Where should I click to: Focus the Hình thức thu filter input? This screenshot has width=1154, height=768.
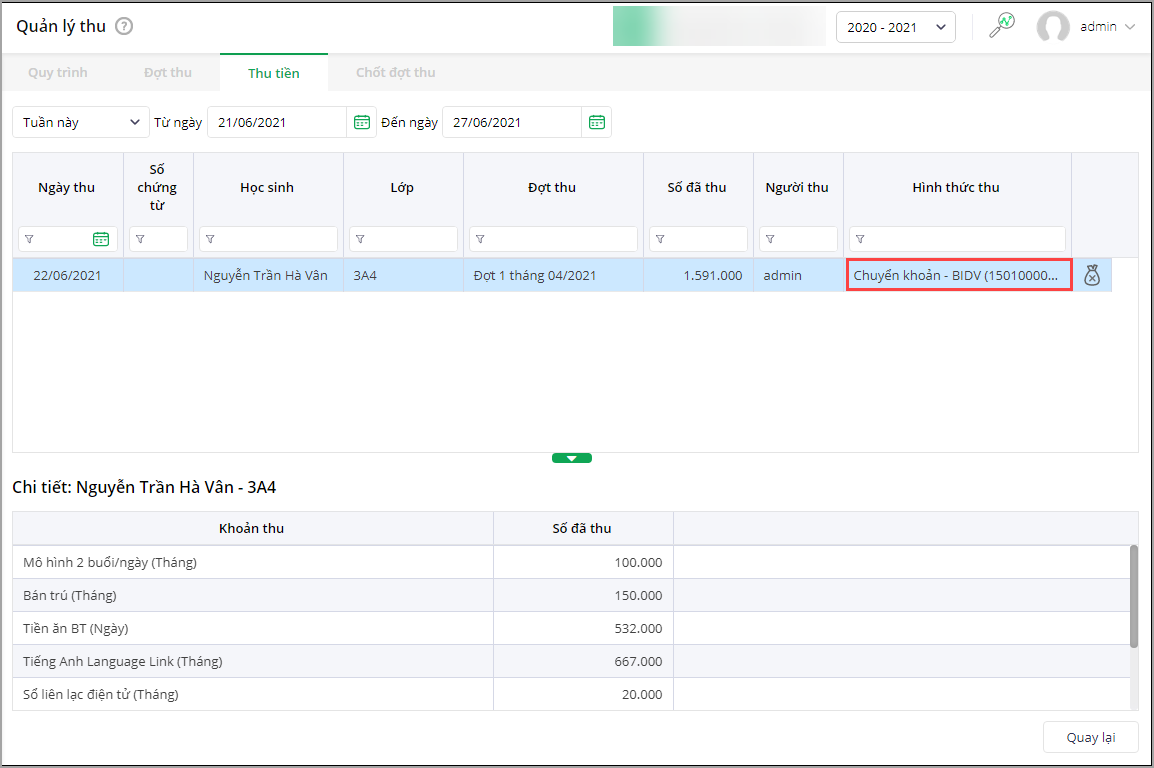click(x=957, y=239)
